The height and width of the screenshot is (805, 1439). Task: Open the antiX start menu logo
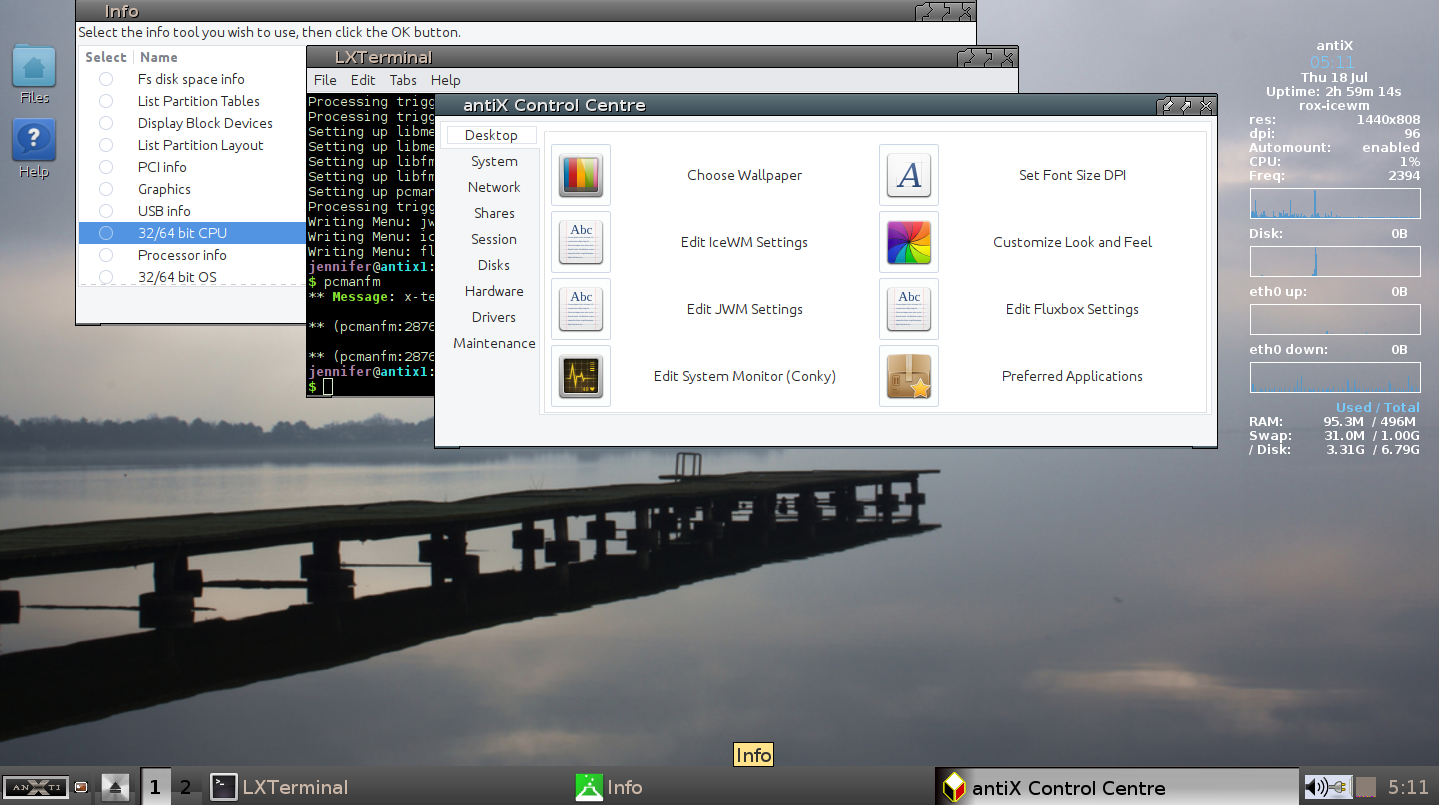(x=36, y=786)
